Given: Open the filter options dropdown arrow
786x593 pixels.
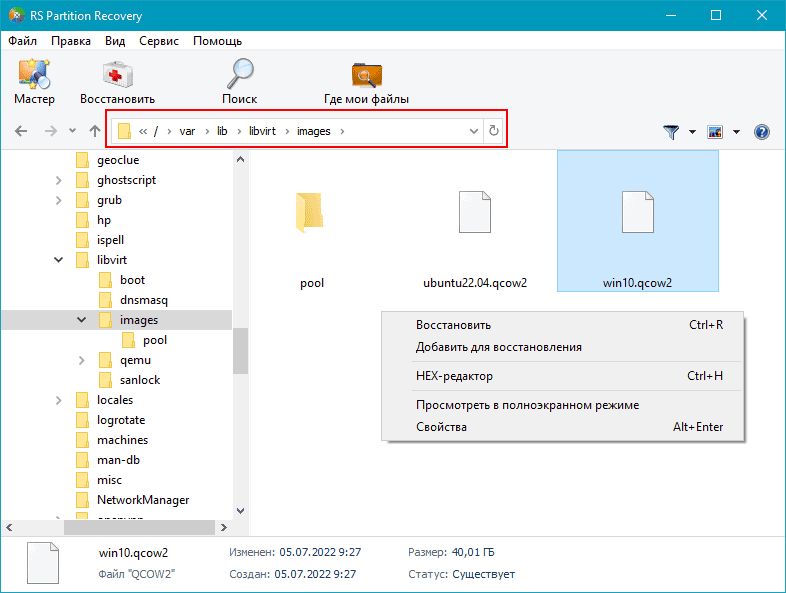Looking at the screenshot, I should (692, 132).
